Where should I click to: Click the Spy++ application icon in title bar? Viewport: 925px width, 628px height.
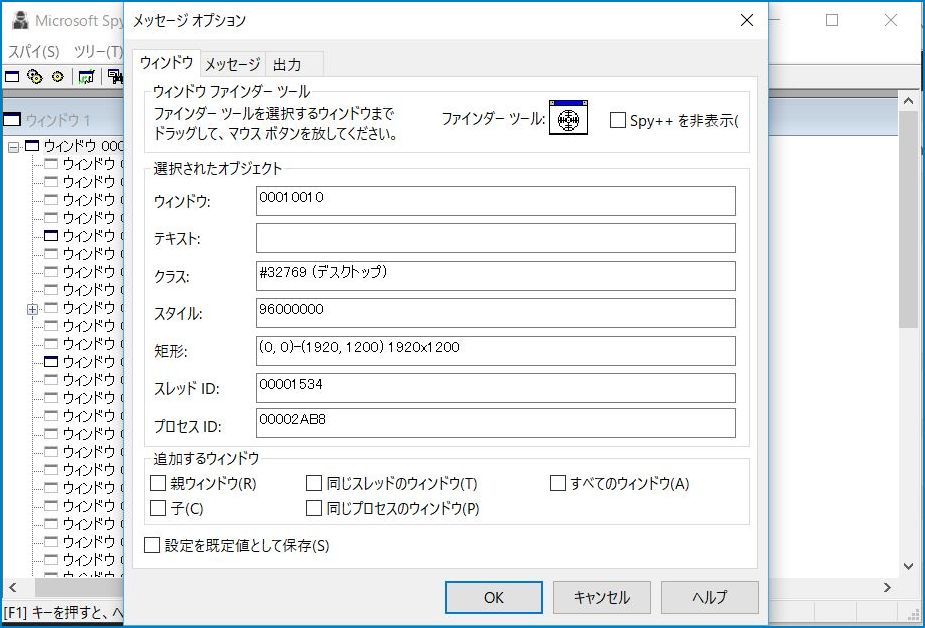click(20, 20)
